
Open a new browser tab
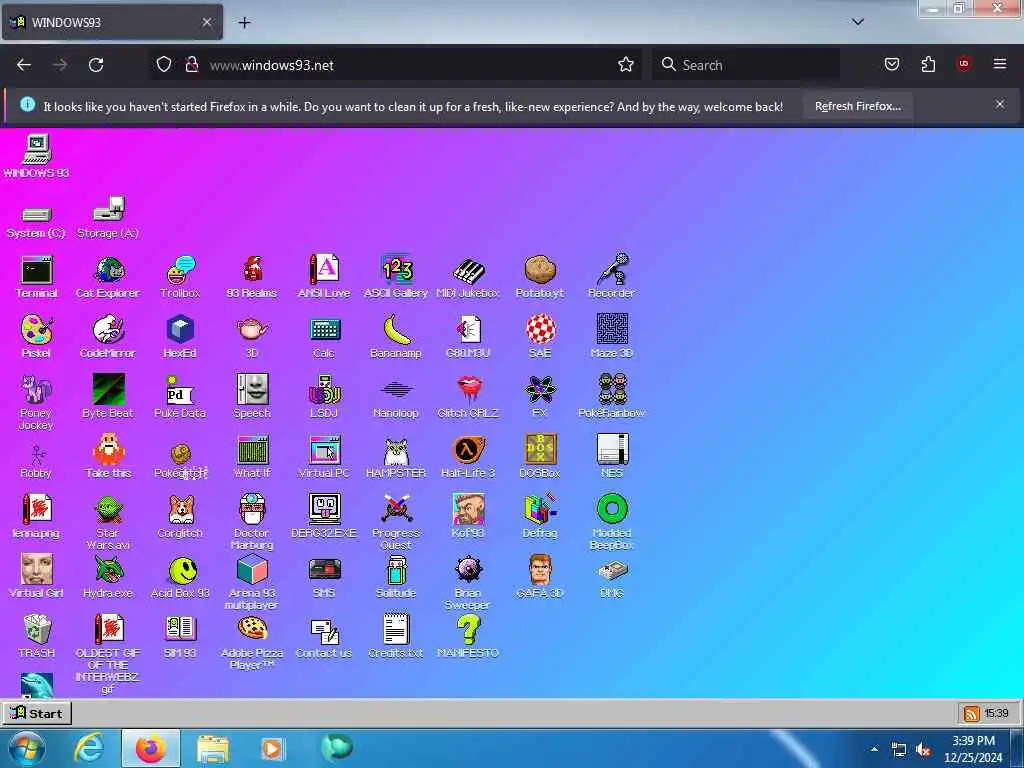(x=244, y=23)
